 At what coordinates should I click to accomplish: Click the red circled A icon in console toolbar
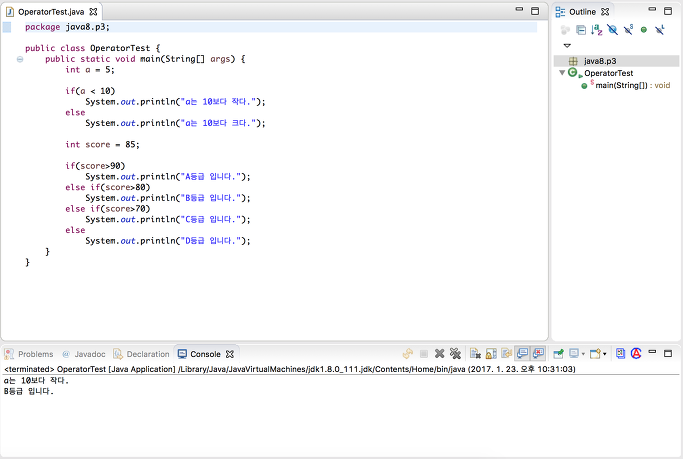click(636, 354)
